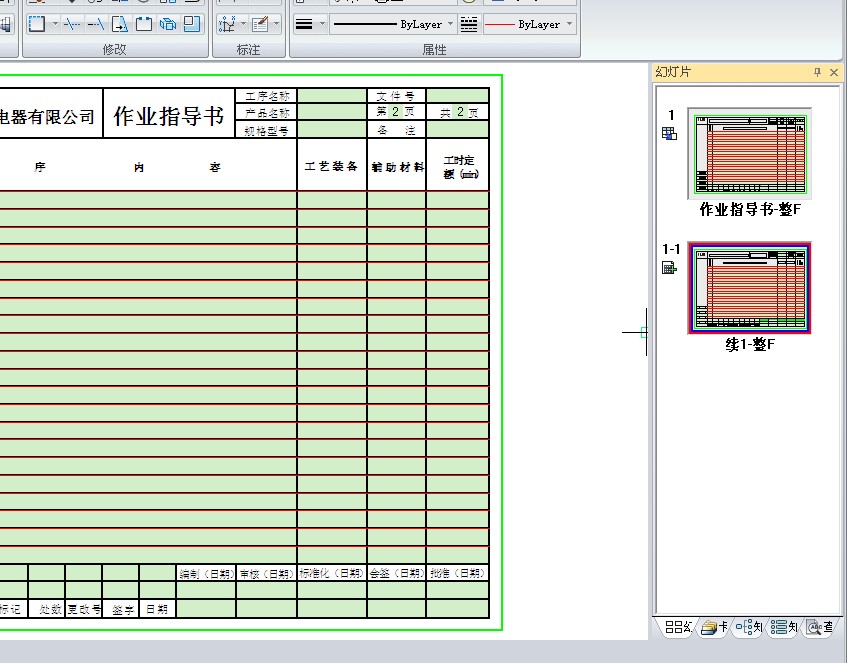Switch to the card (卡) tab
Viewport: 847px width, 663px height.
tap(713, 628)
